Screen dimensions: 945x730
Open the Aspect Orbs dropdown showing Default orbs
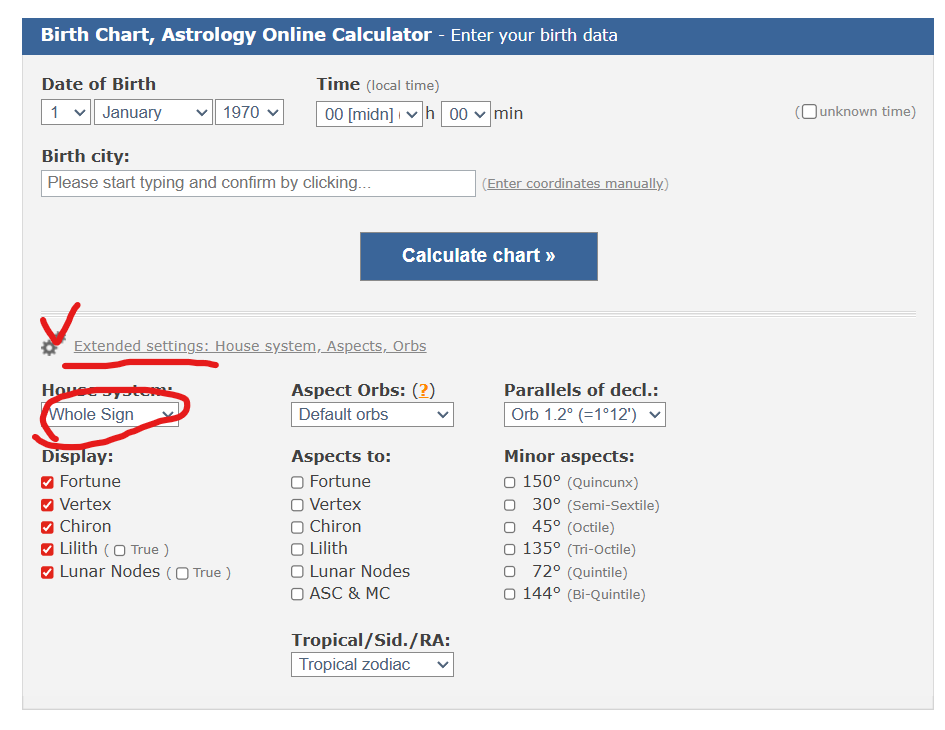tap(372, 415)
